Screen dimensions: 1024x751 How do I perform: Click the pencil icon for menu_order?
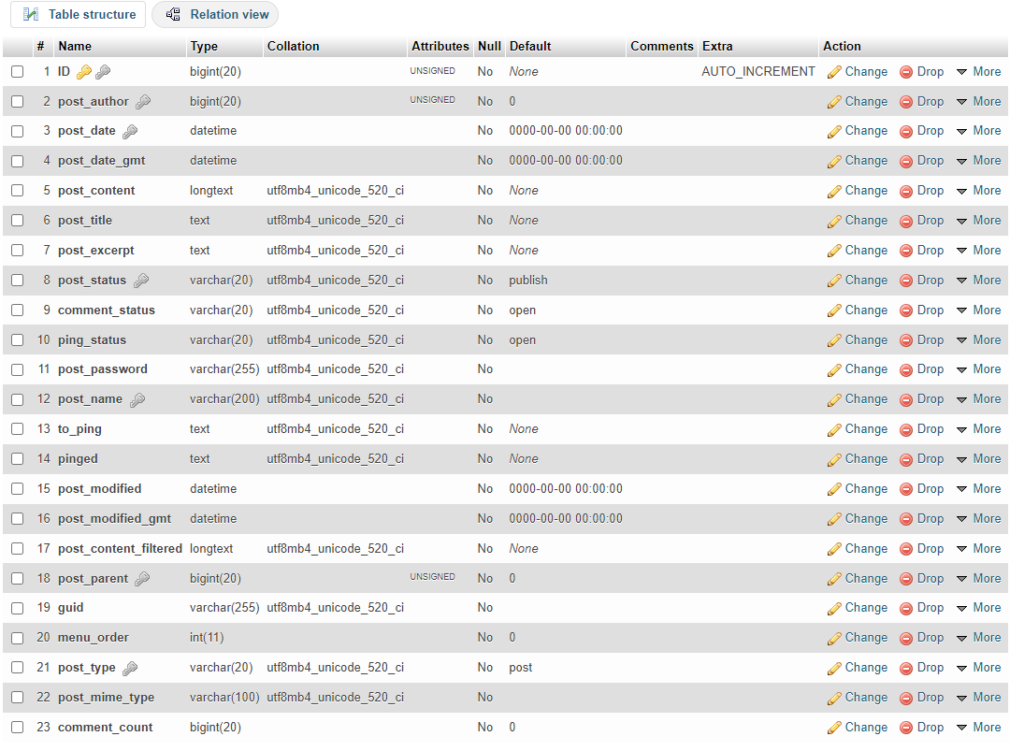(834, 638)
